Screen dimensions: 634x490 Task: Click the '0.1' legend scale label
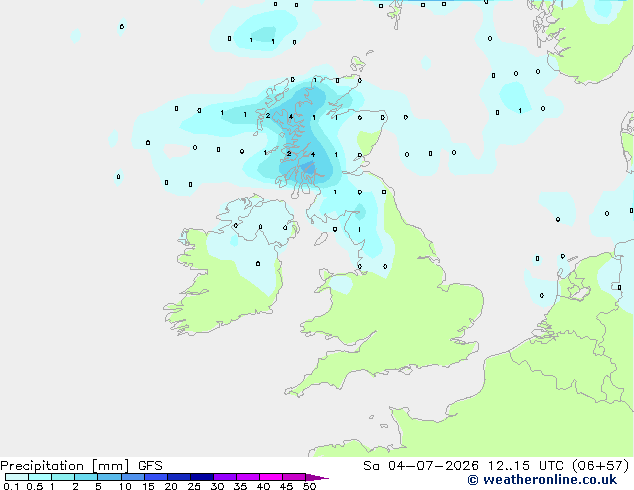11,486
